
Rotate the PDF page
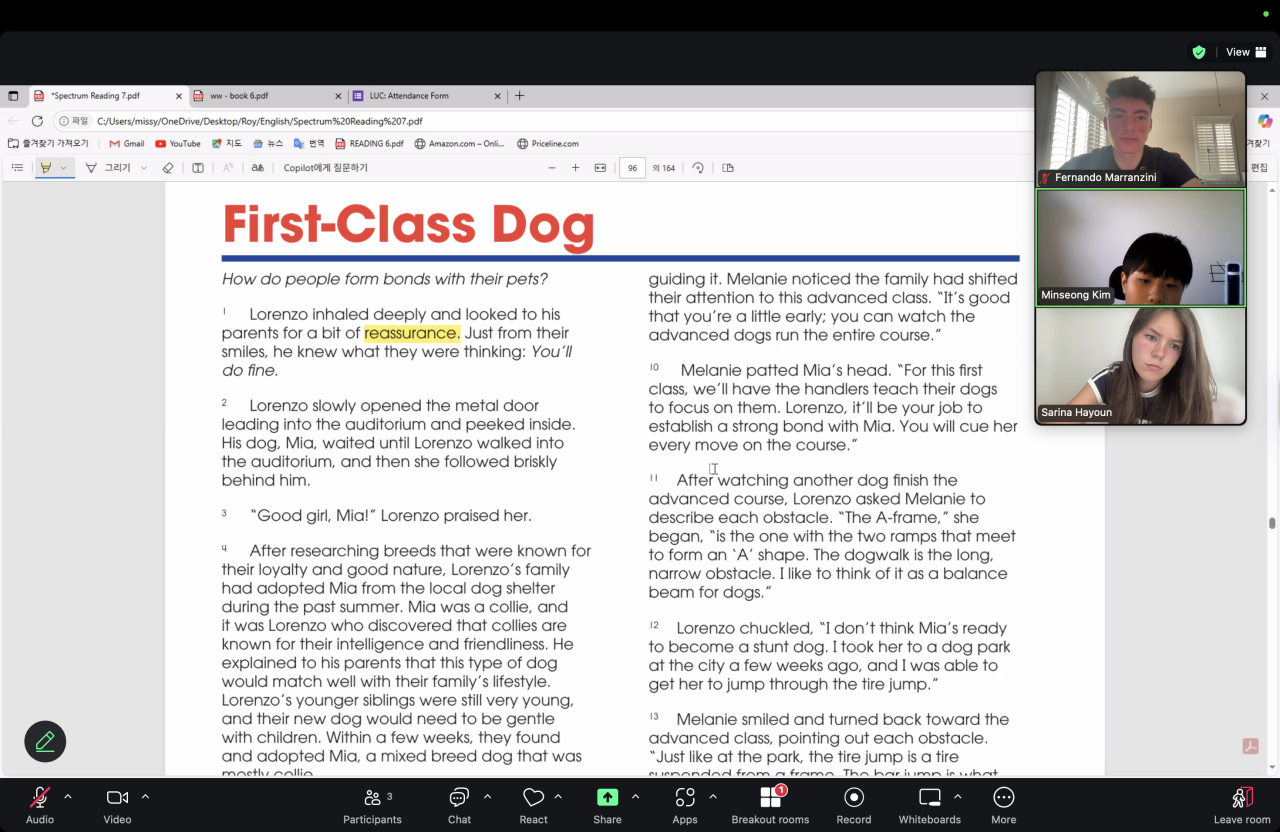click(698, 168)
